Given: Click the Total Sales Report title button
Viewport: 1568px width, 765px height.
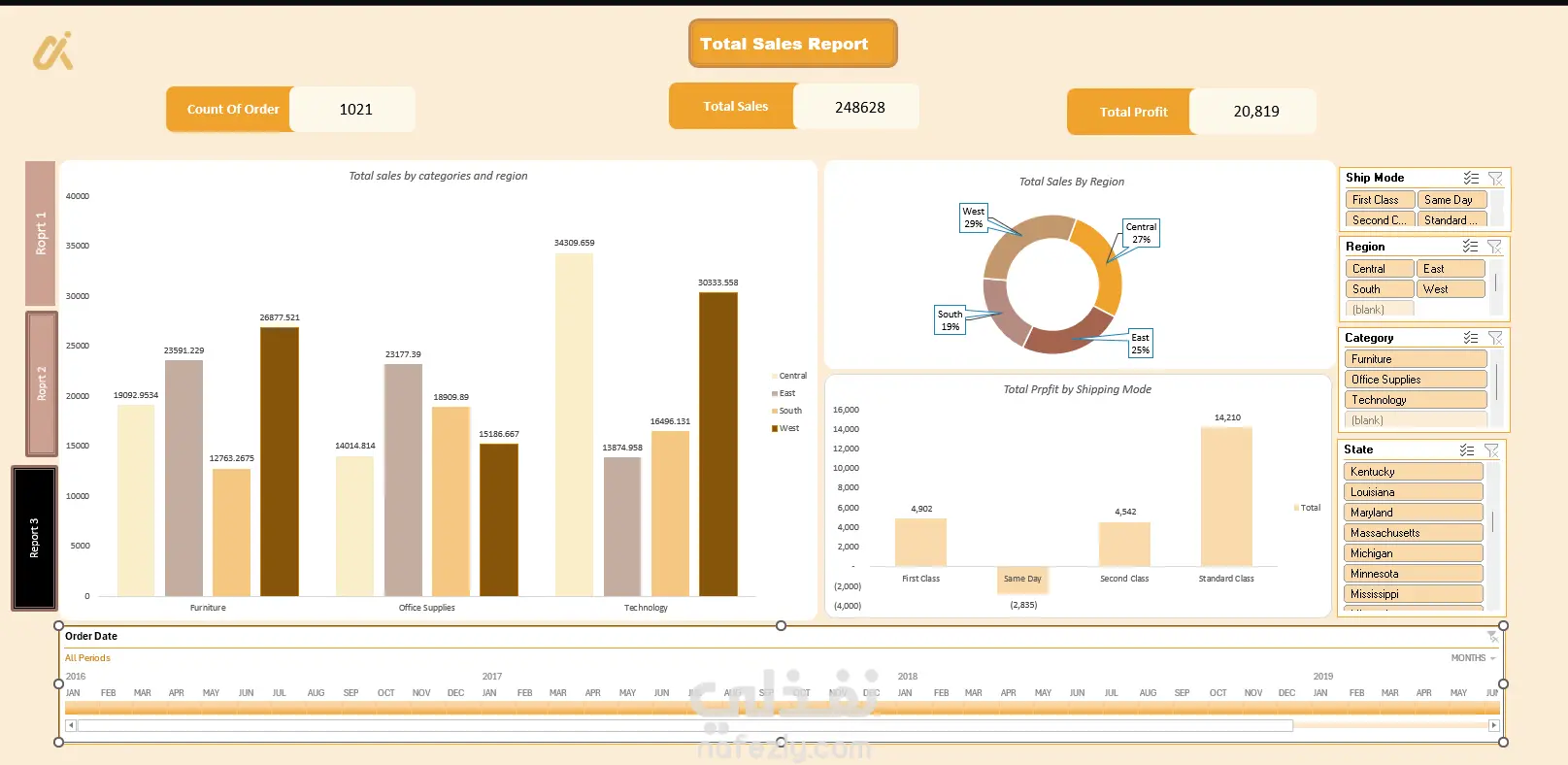Looking at the screenshot, I should (x=792, y=44).
